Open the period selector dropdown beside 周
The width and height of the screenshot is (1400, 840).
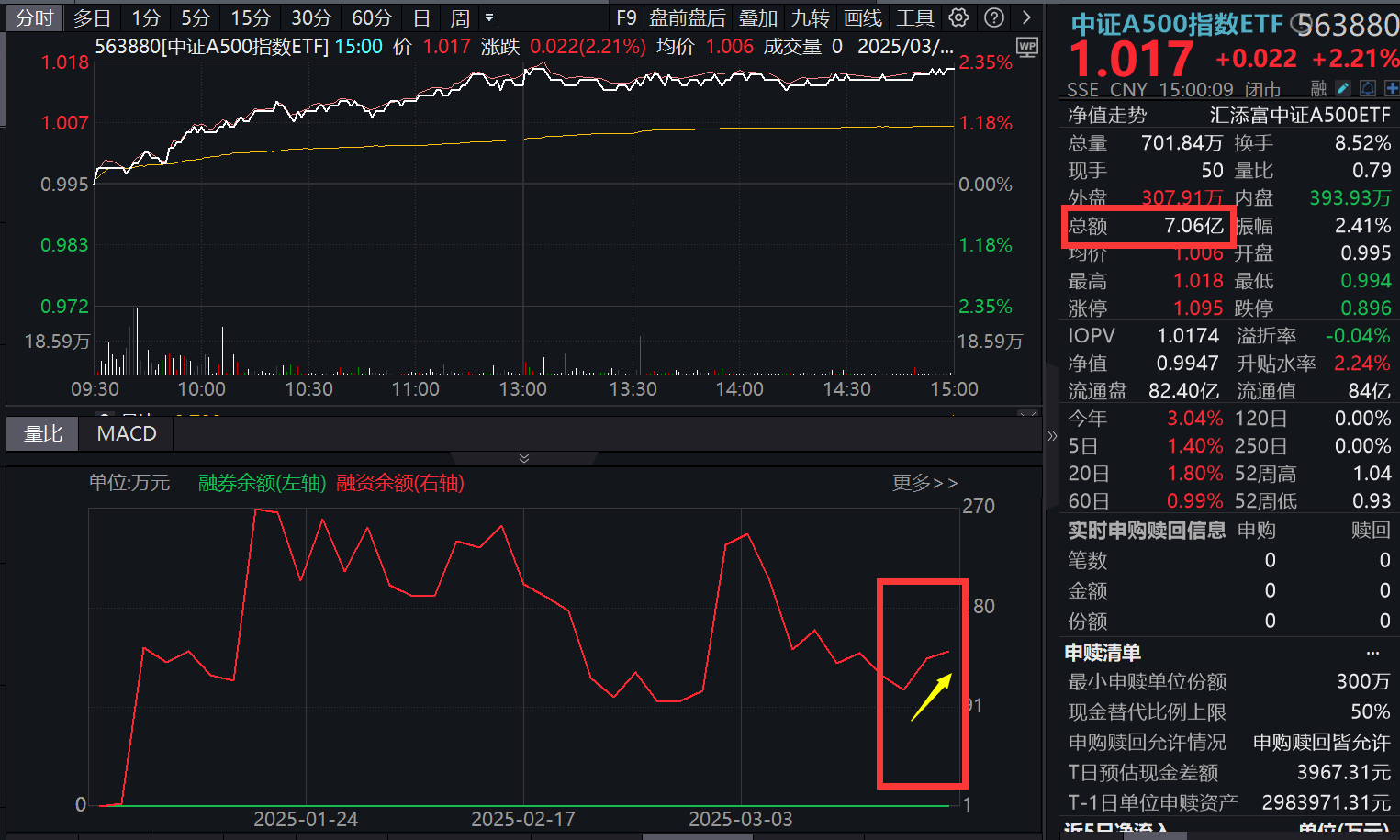pyautogui.click(x=490, y=17)
